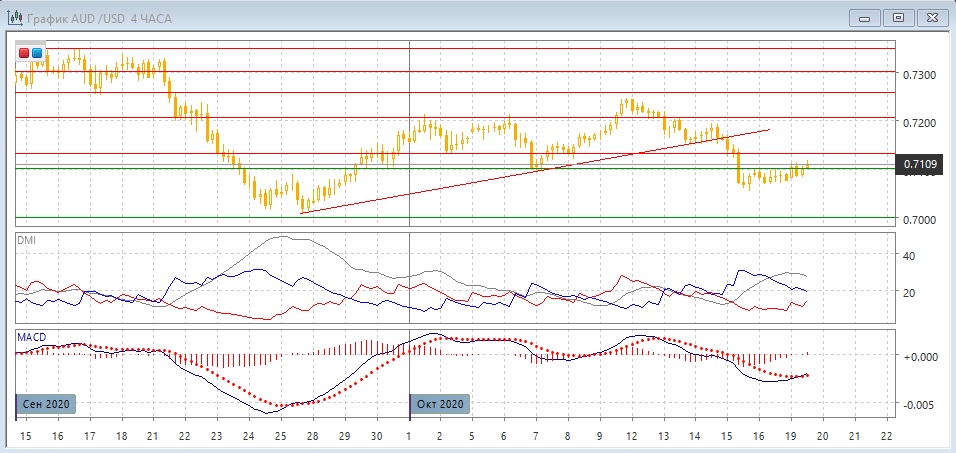
Task: Click the MACD indicator label
Action: click(31, 337)
